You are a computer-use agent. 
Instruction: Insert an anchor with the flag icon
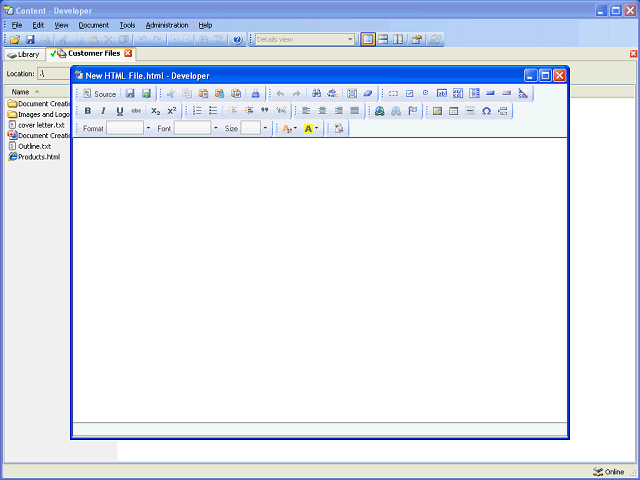pyautogui.click(x=413, y=111)
